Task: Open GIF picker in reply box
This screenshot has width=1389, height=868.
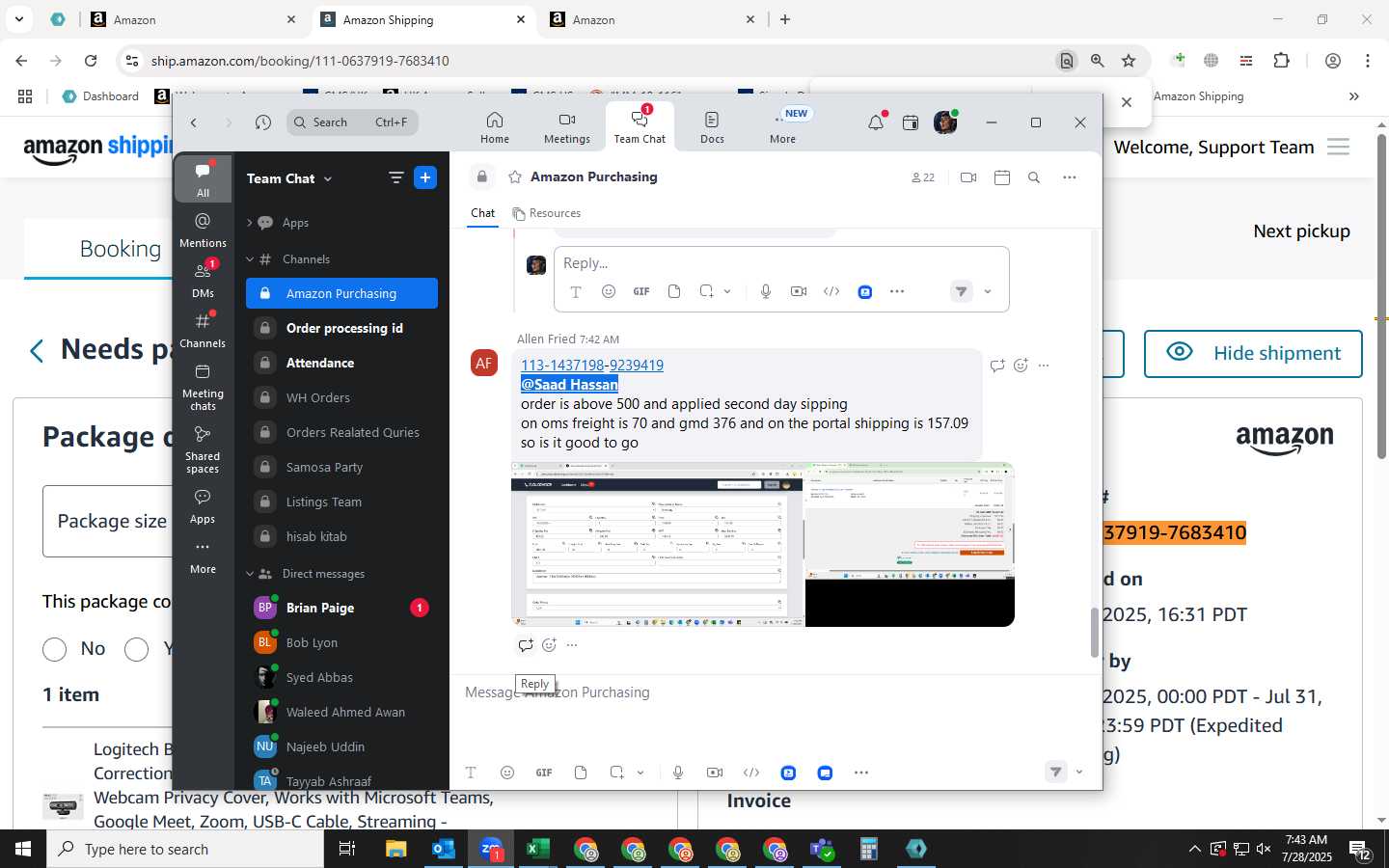Action: [x=641, y=291]
